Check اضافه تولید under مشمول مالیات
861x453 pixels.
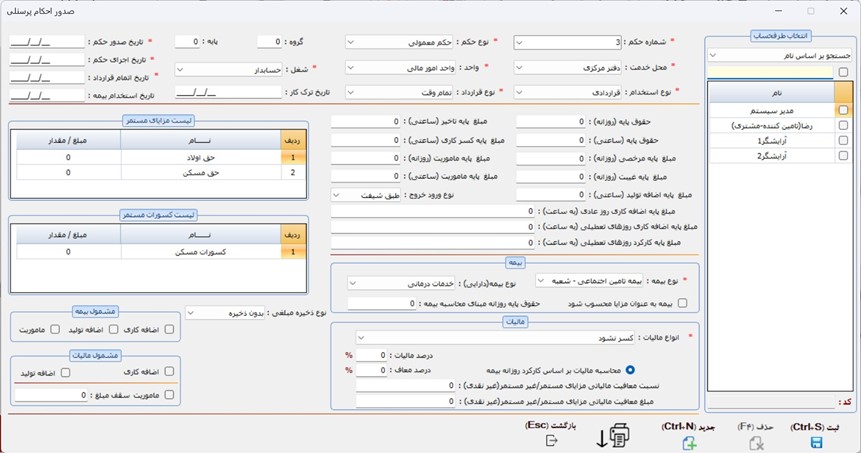[65, 373]
